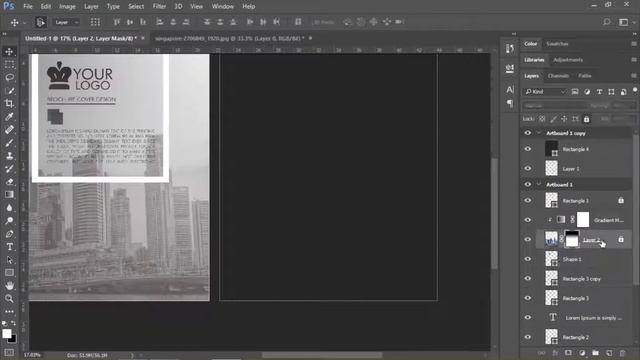
Task: Collapse the Artboard 1 group
Action: point(539,184)
